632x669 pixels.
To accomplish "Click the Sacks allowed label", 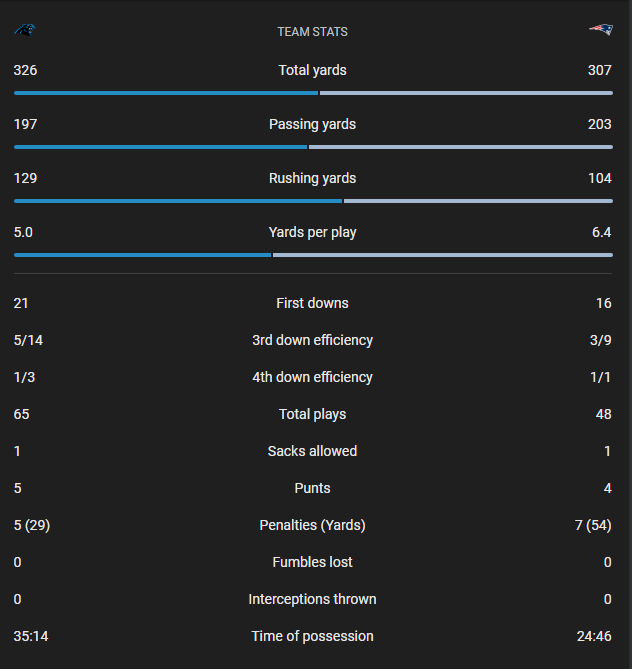I will click(313, 451).
